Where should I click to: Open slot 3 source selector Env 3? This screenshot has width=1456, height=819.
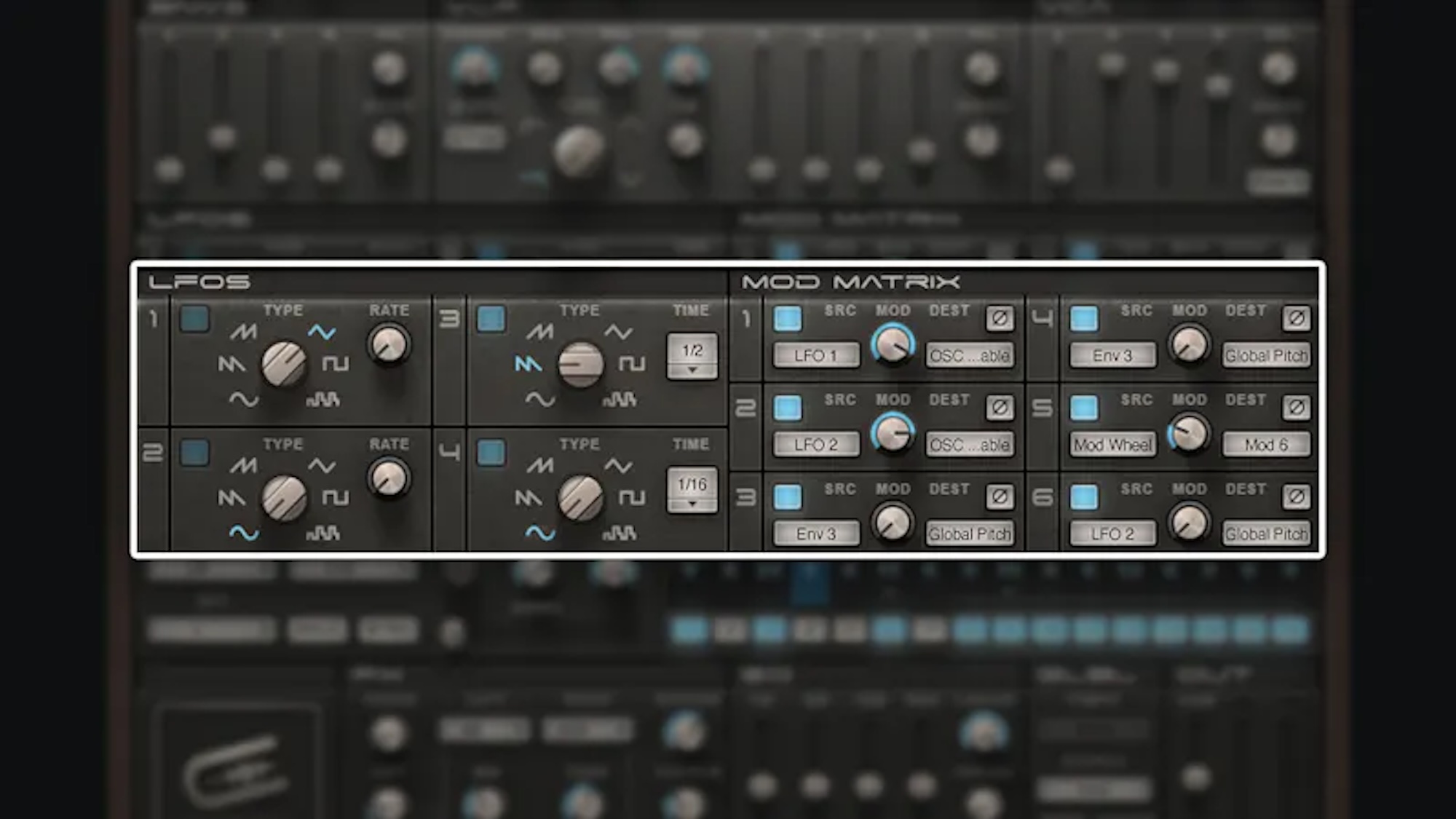(x=816, y=534)
